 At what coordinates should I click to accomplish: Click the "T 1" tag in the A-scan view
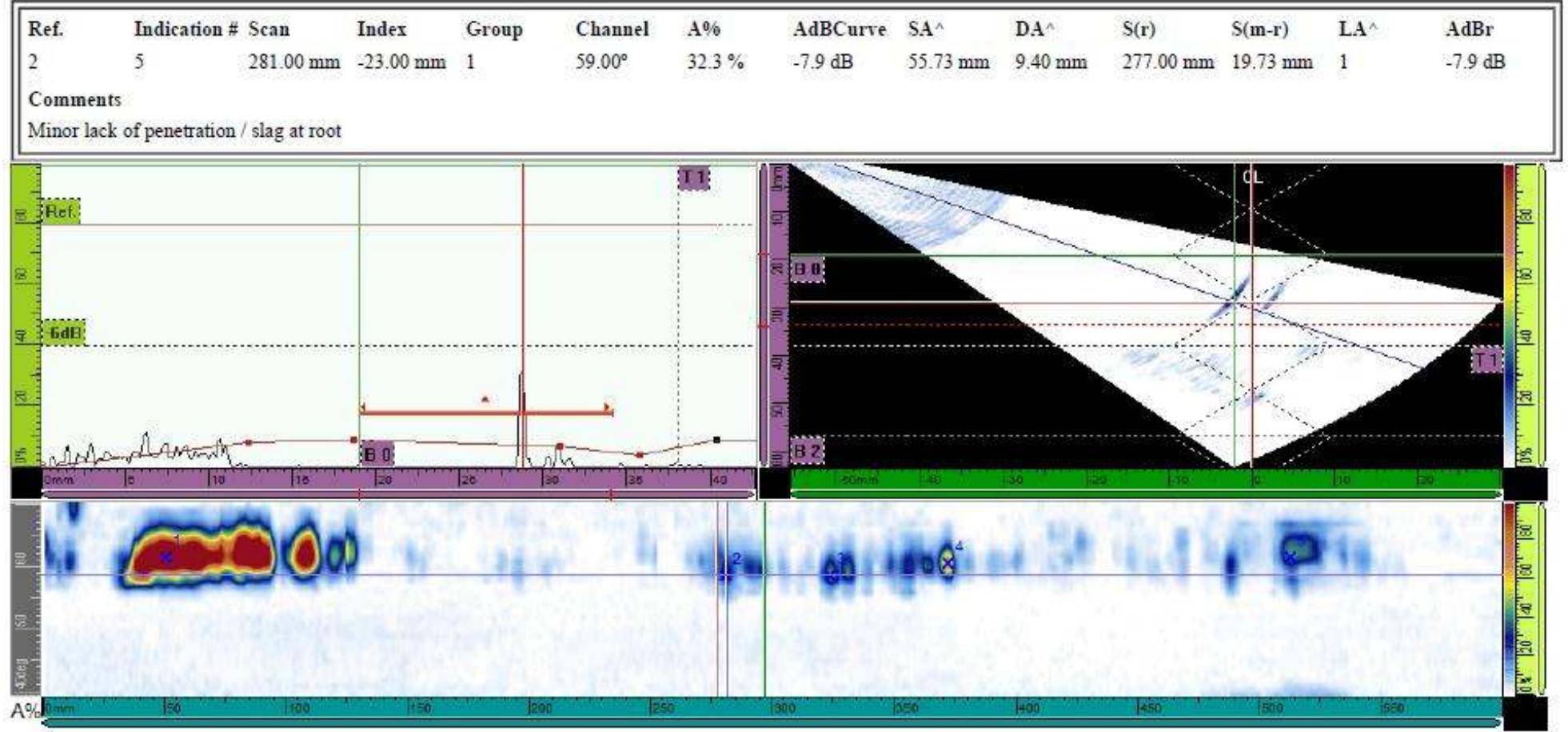693,178
